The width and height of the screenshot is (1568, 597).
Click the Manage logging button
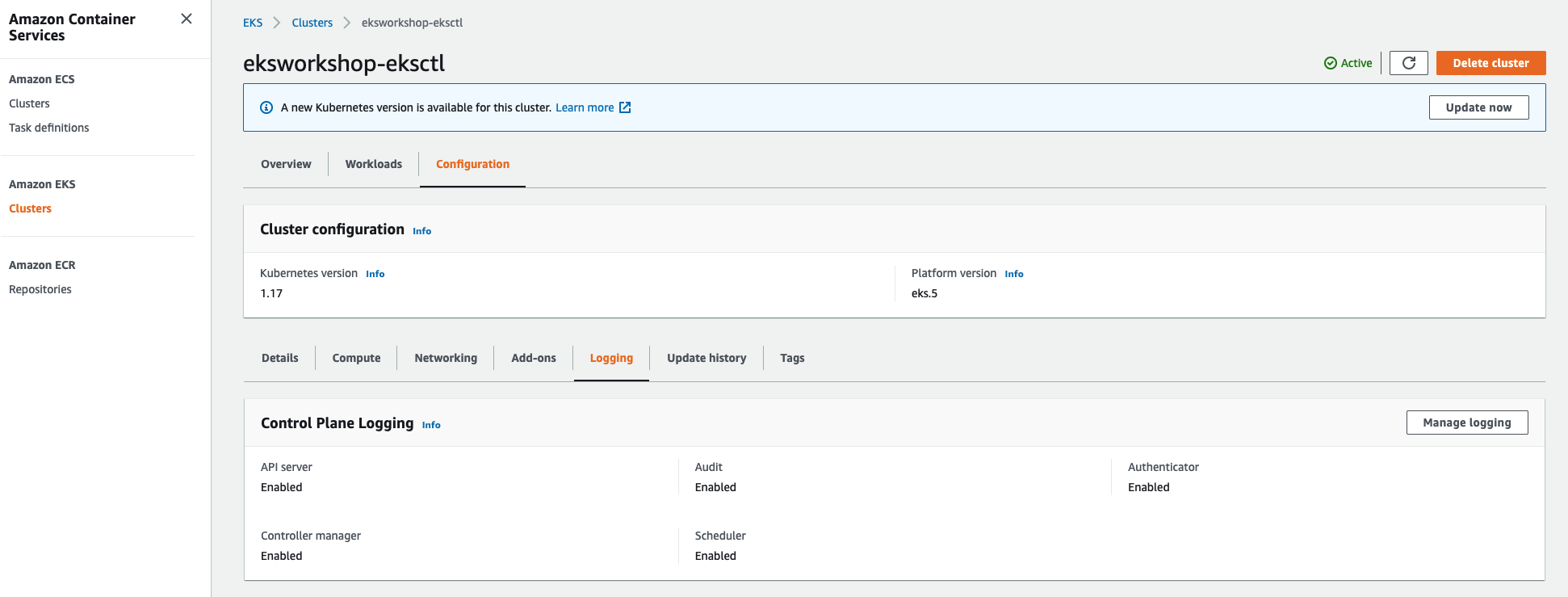coord(1466,423)
